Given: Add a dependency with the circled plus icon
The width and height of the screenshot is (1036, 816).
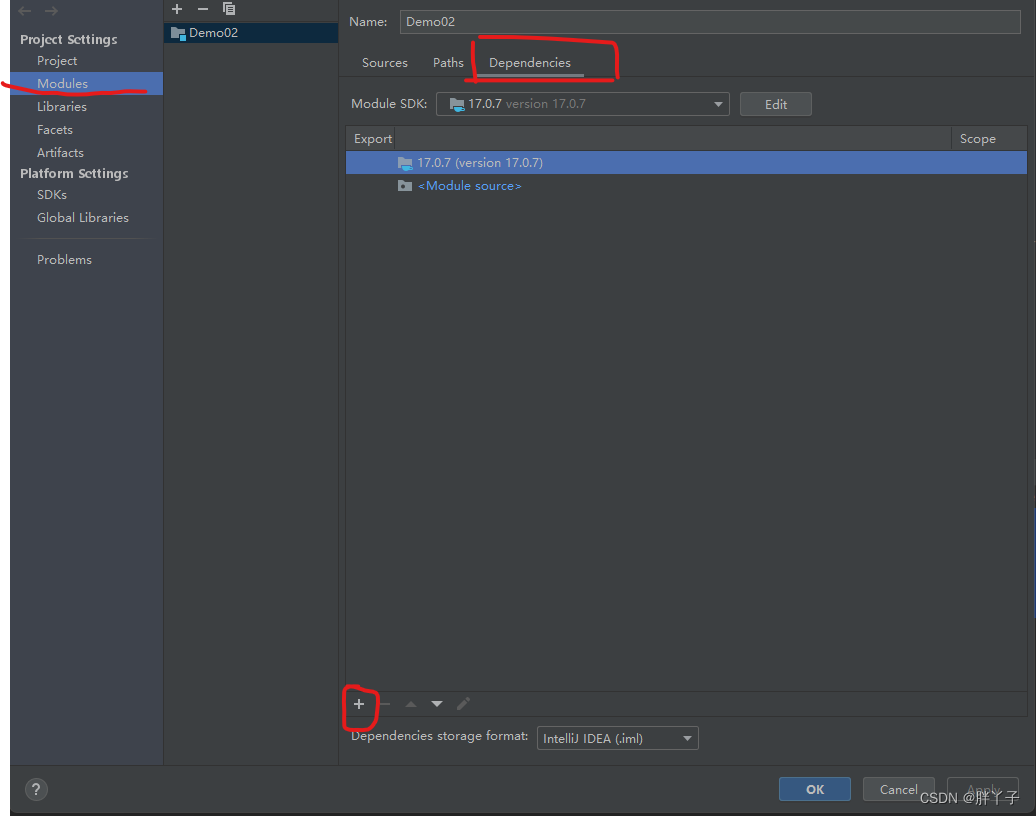Looking at the screenshot, I should pyautogui.click(x=360, y=704).
